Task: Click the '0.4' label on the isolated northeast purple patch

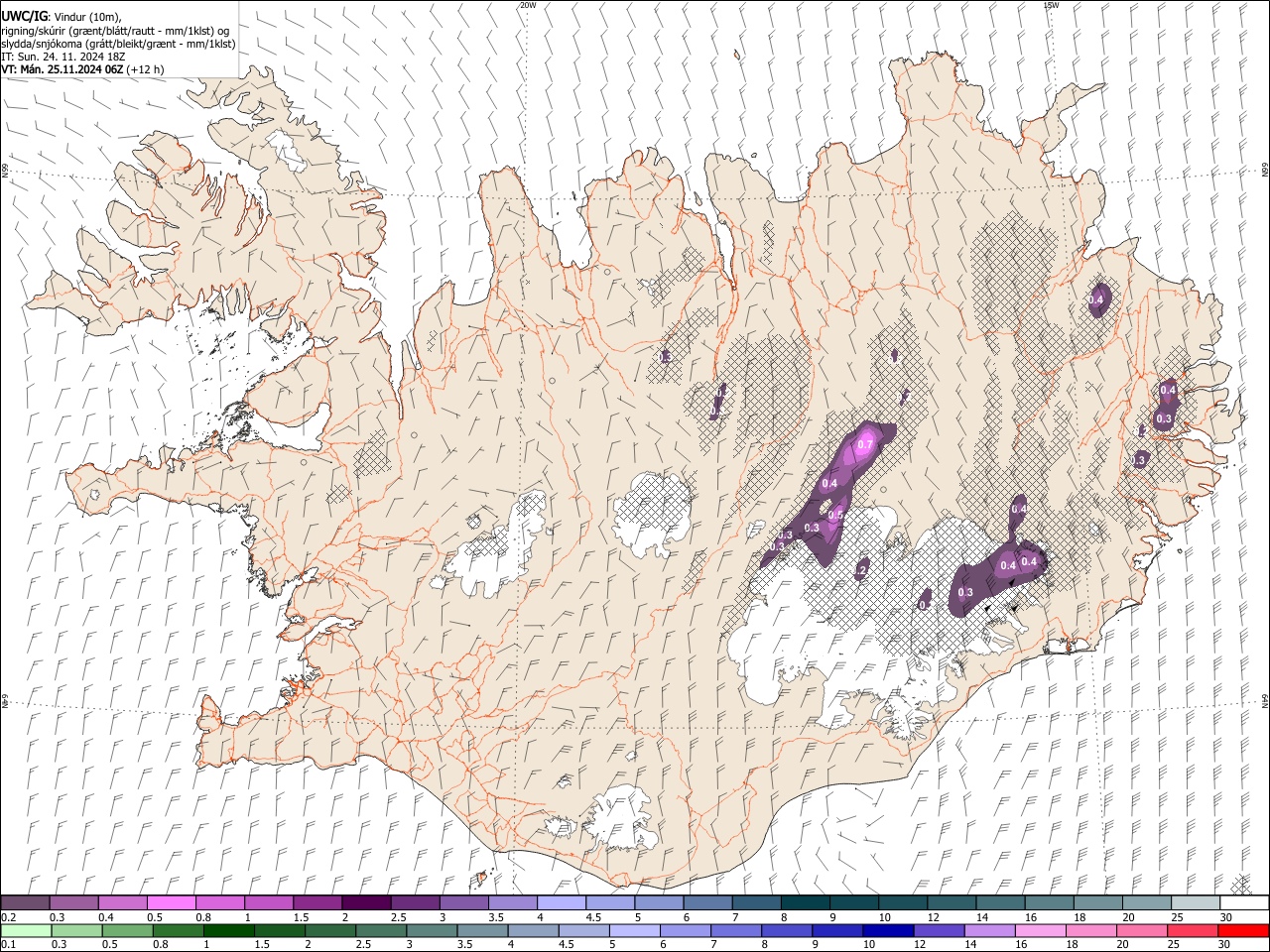Action: coord(1096,299)
